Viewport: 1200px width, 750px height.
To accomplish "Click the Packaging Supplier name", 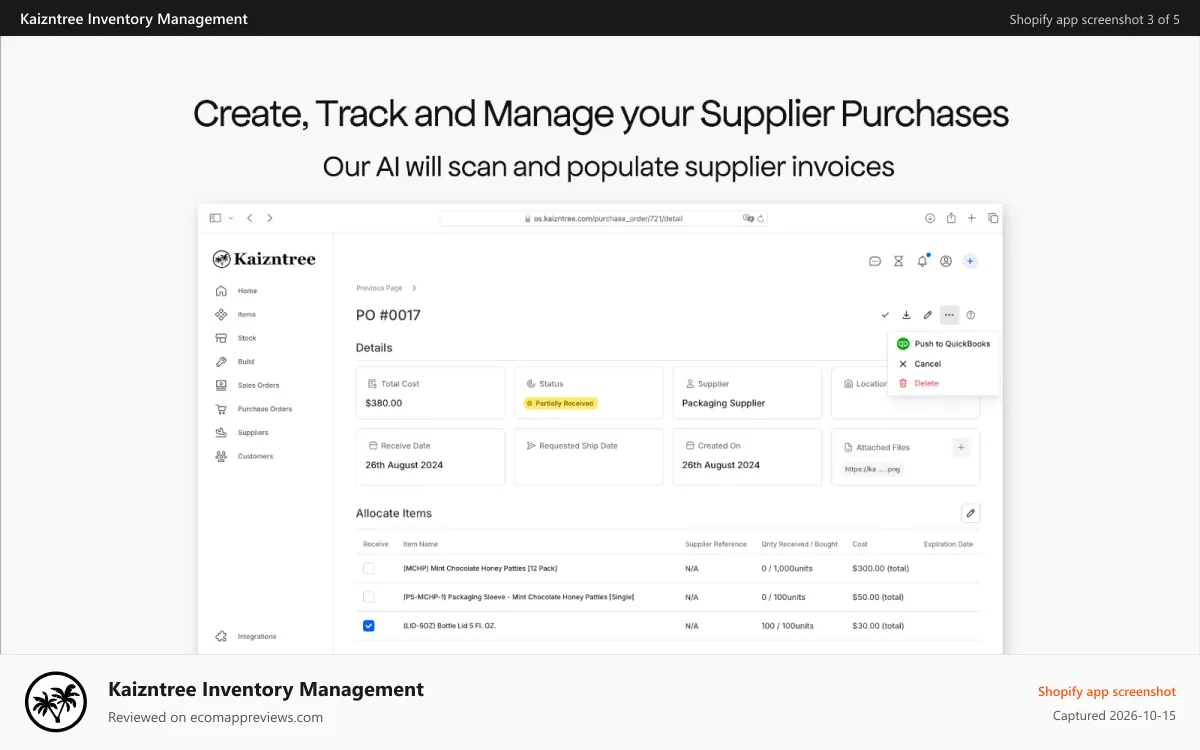I will click(723, 403).
